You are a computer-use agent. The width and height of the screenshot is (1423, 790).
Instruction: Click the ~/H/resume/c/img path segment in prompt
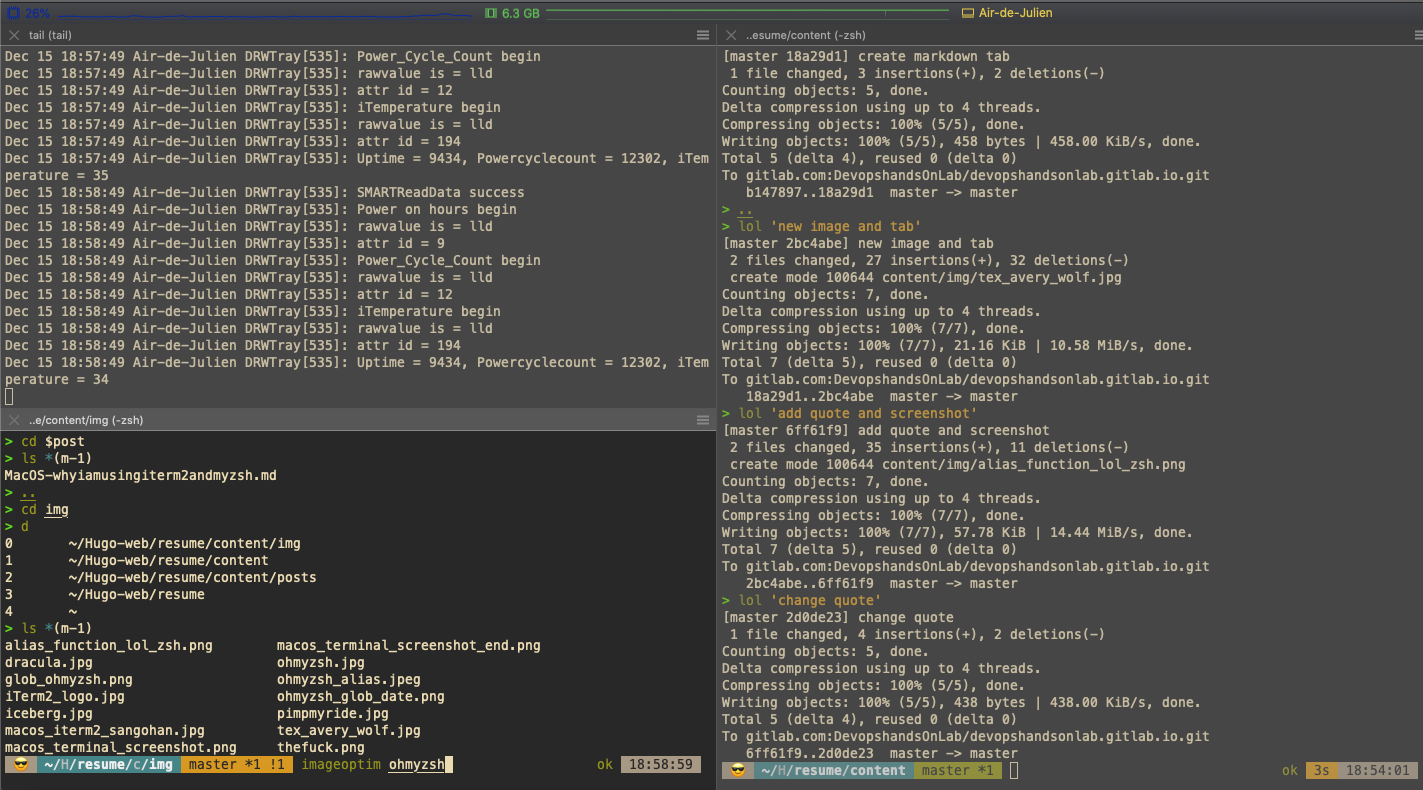tap(107, 765)
